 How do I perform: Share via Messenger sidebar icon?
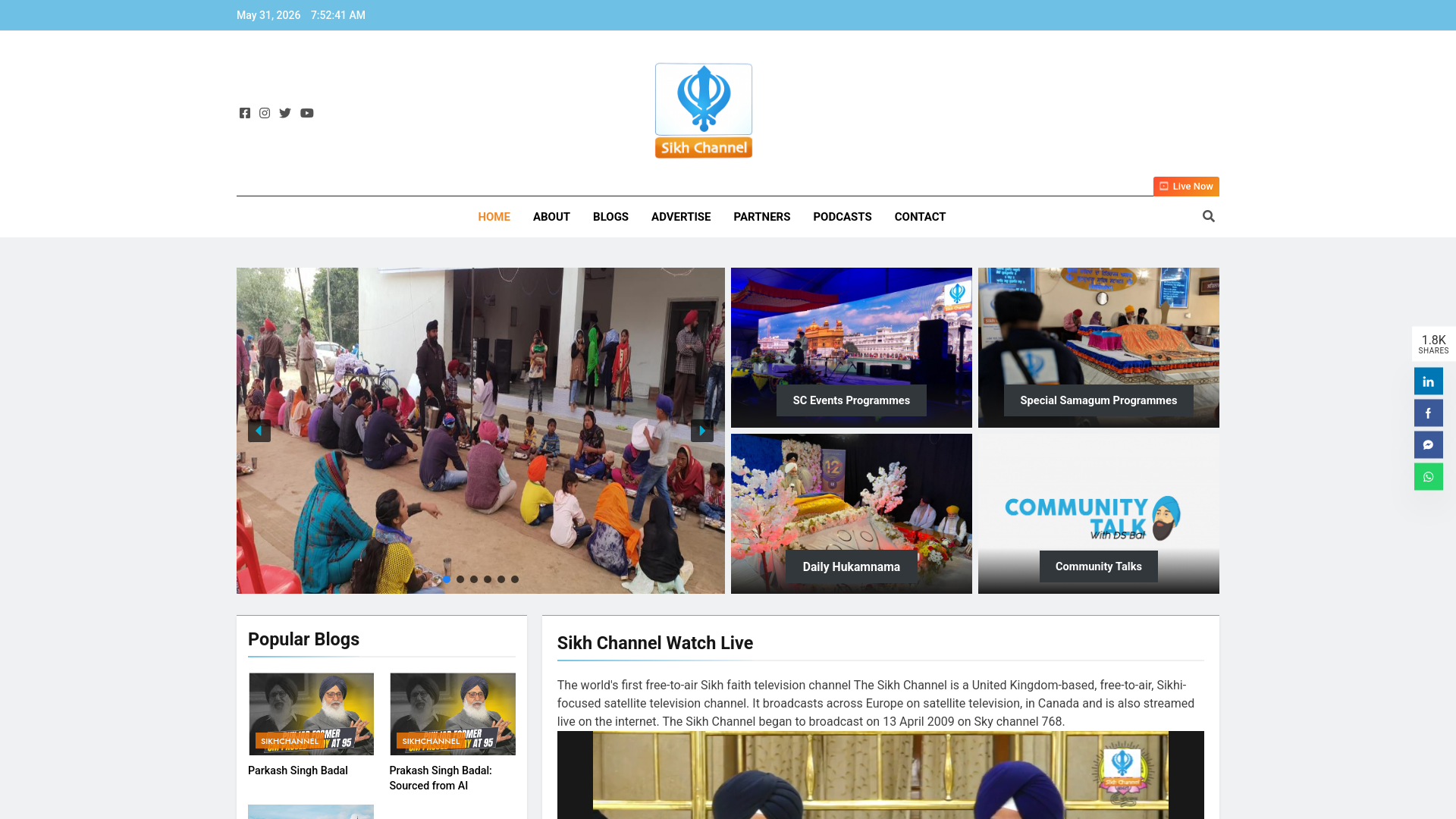click(1428, 445)
